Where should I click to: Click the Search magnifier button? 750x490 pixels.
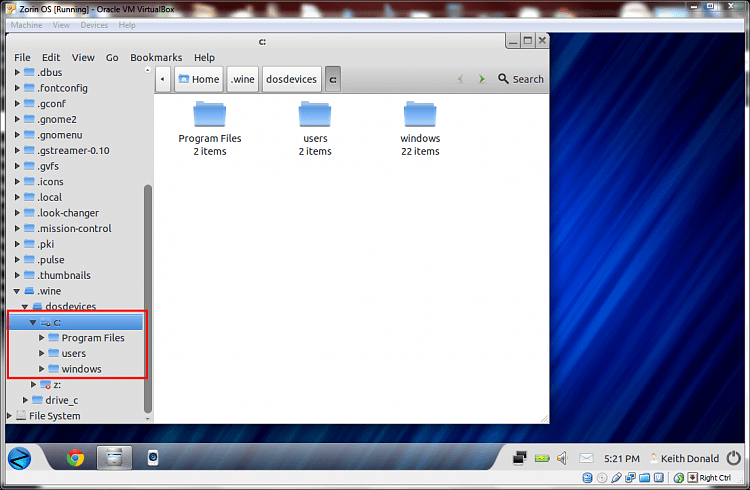(520, 79)
